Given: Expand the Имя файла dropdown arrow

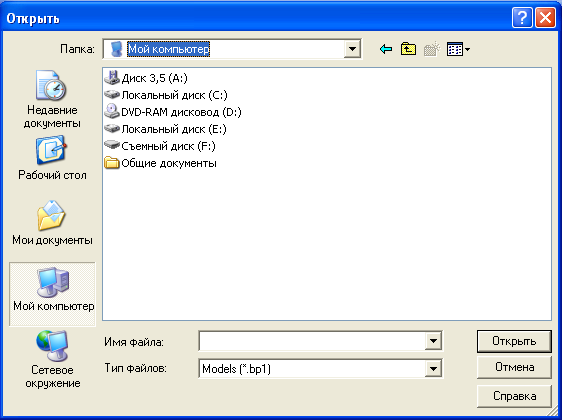Looking at the screenshot, I should pyautogui.click(x=433, y=341).
